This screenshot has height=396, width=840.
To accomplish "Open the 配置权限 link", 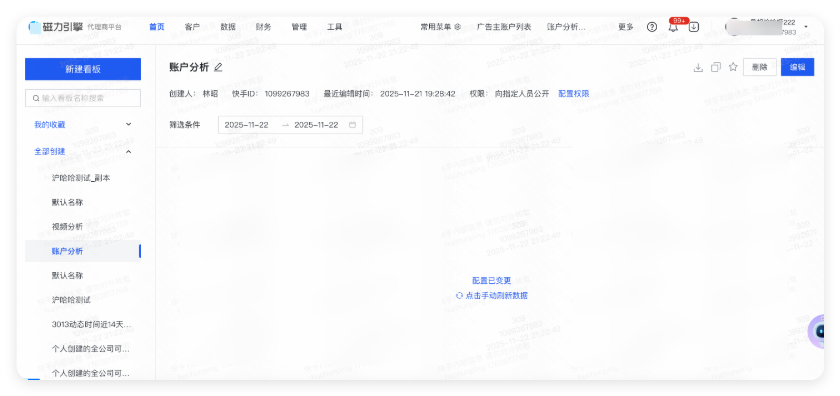I will coord(574,94).
